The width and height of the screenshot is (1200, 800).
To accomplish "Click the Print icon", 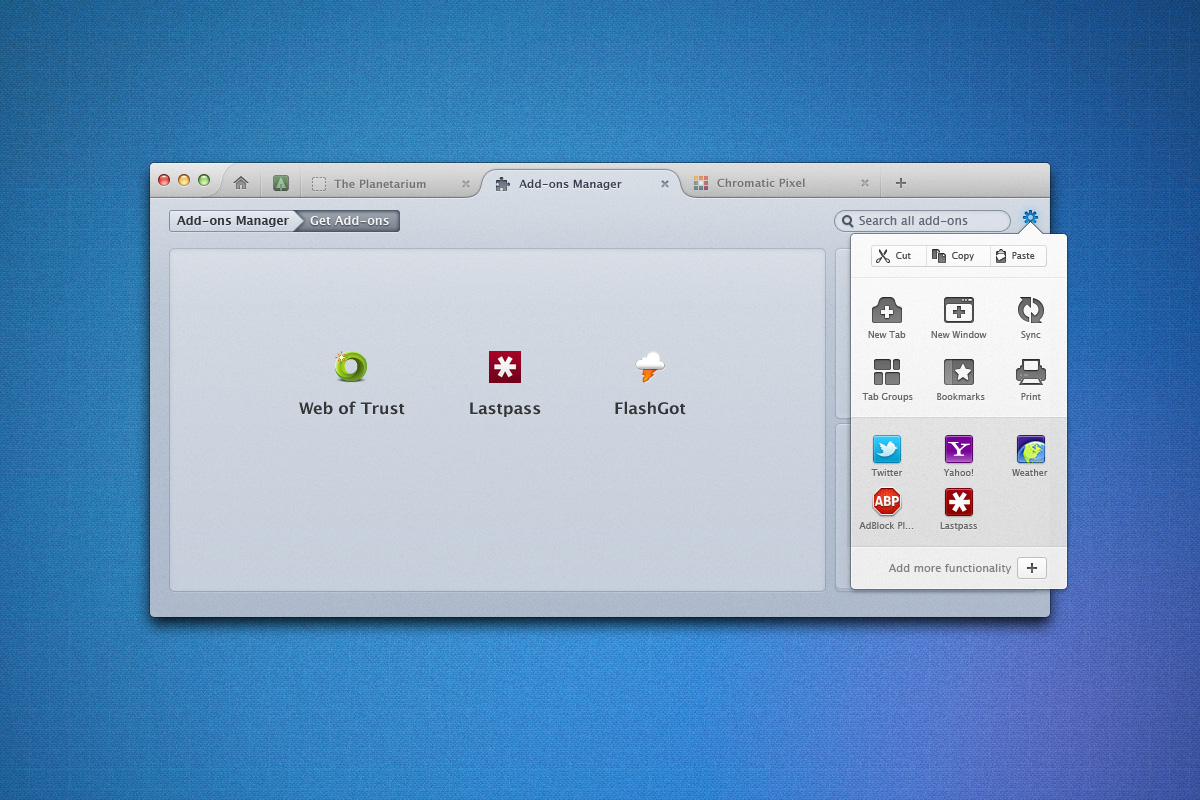I will 1030,373.
